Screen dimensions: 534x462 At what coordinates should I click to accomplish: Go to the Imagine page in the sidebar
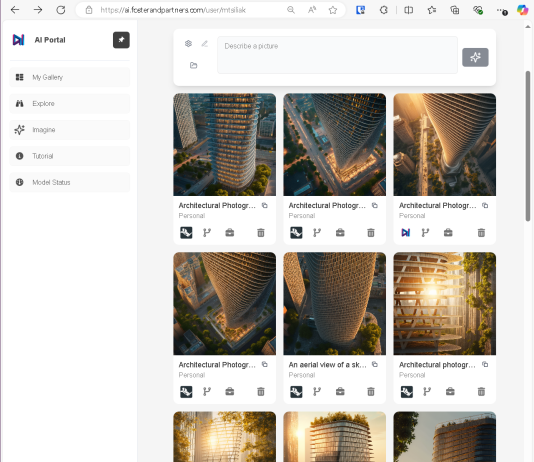pyautogui.click(x=70, y=130)
